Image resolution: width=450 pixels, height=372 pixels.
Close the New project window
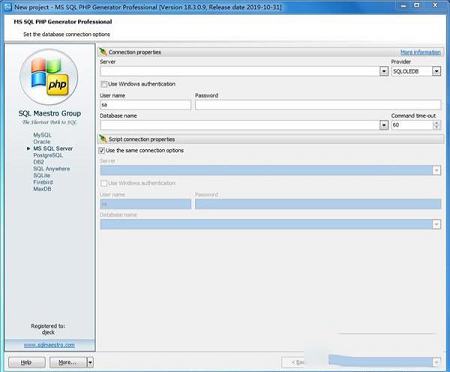click(435, 6)
